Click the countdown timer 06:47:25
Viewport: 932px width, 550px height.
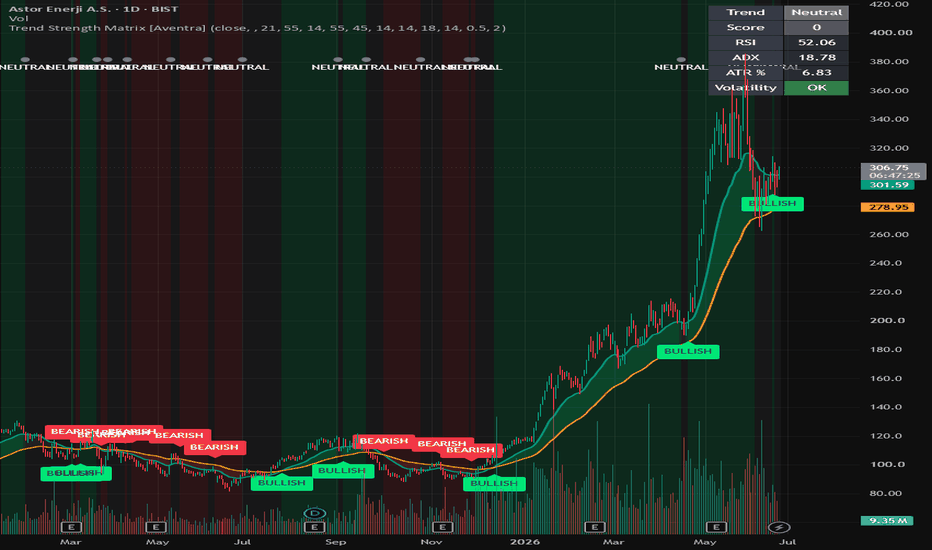point(893,175)
